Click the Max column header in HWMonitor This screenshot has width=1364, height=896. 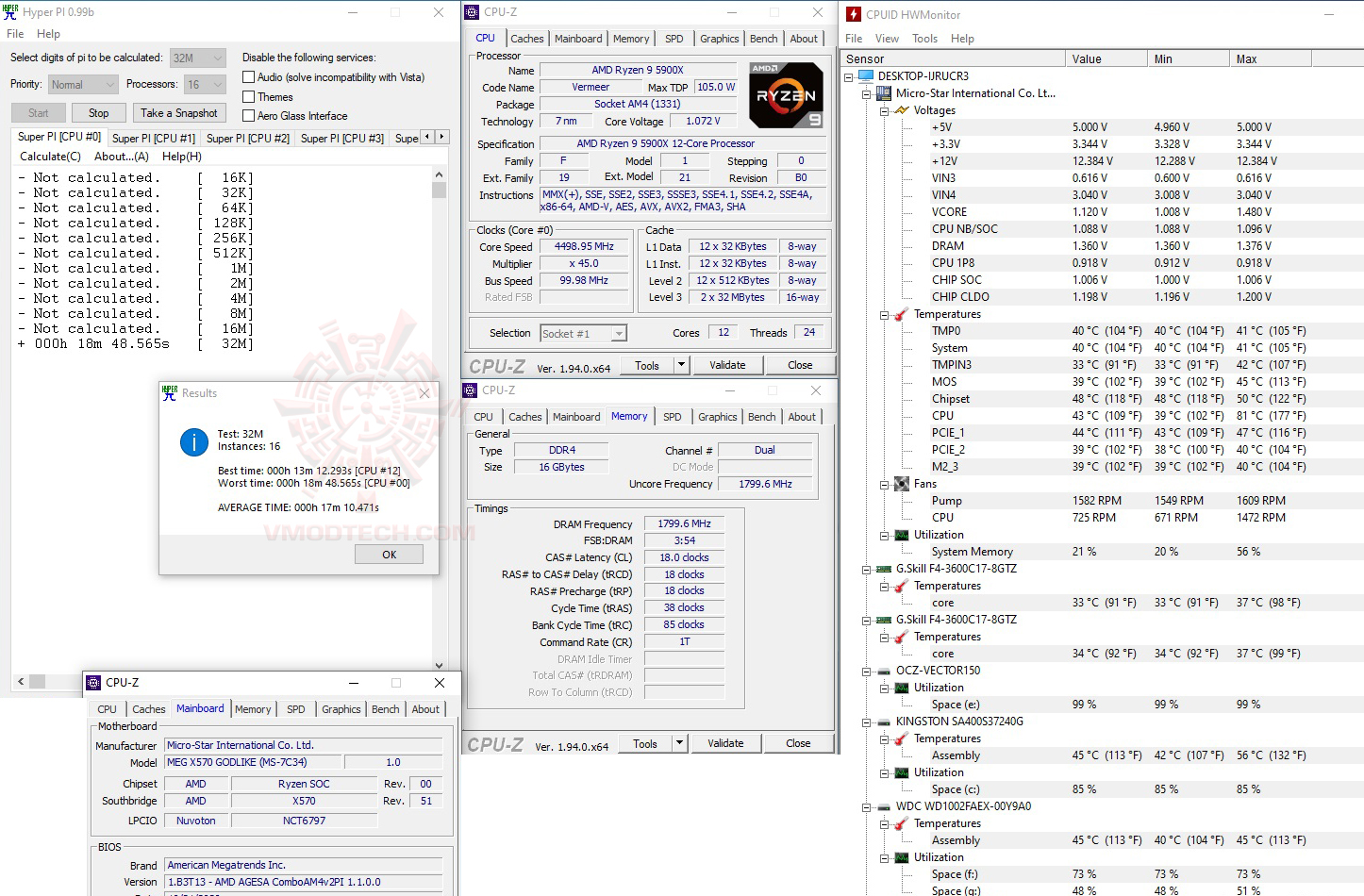[x=1271, y=58]
